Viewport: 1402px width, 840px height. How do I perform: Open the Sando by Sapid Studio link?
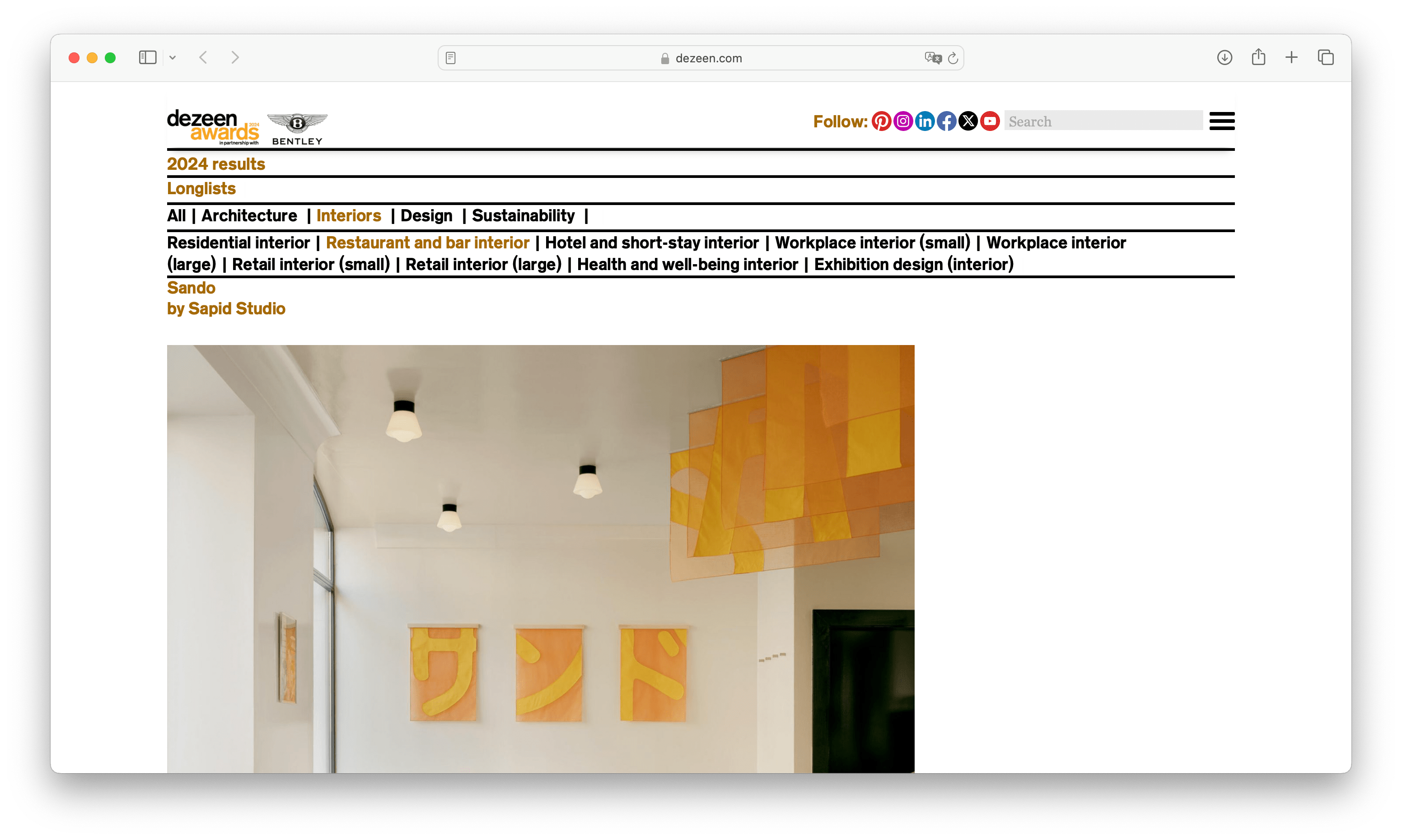pyautogui.click(x=192, y=288)
